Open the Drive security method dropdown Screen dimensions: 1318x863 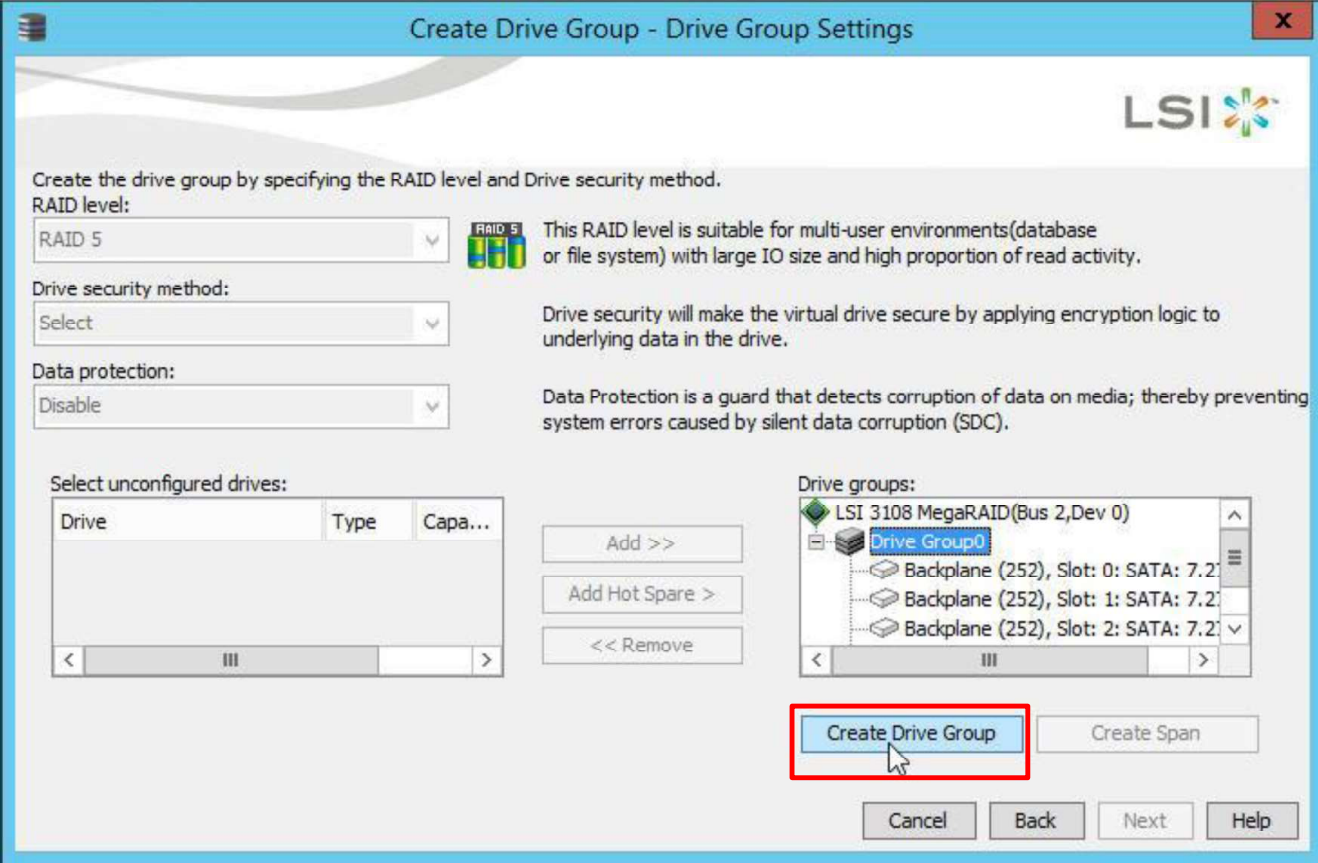[x=431, y=324]
